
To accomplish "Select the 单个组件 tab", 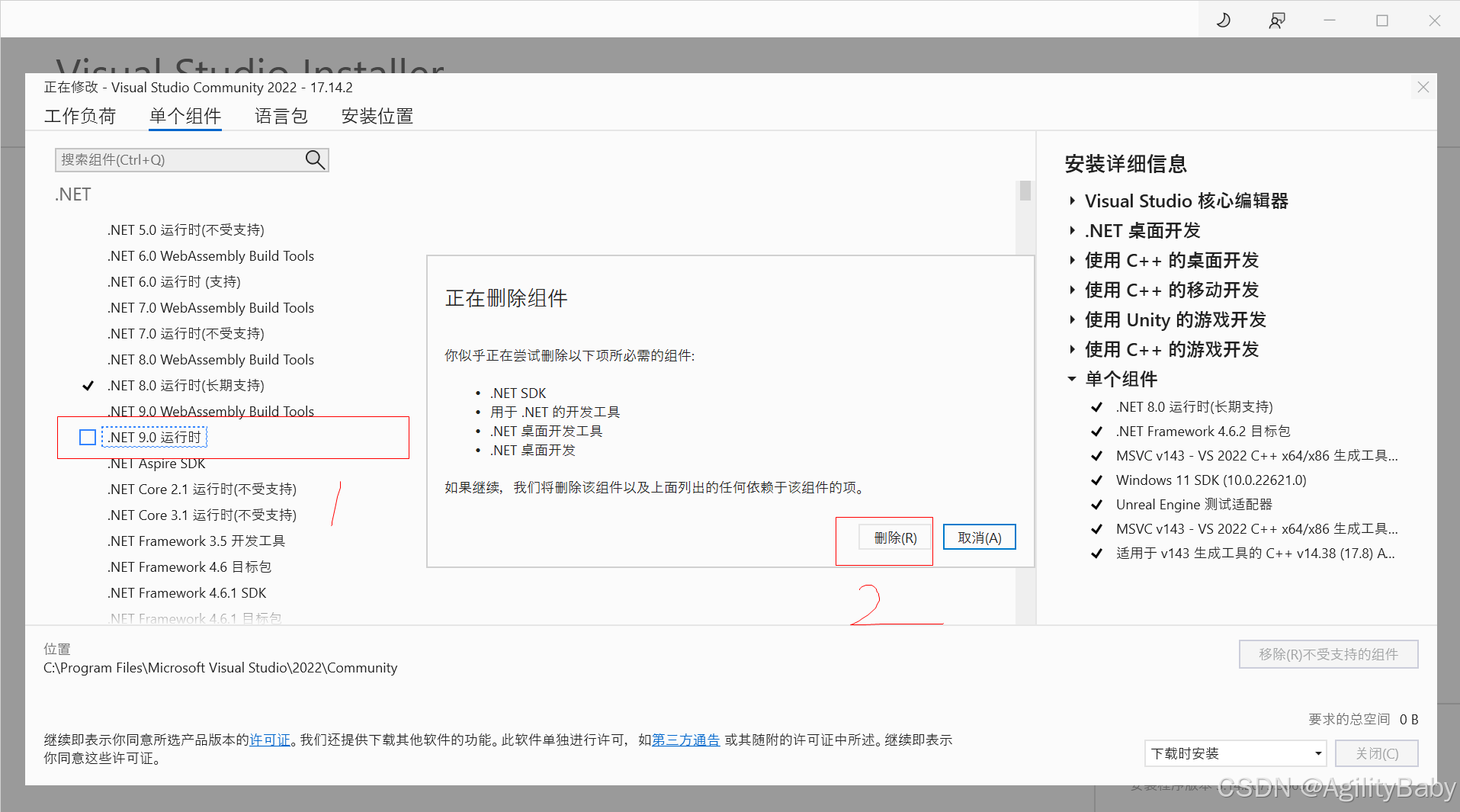I will click(185, 116).
